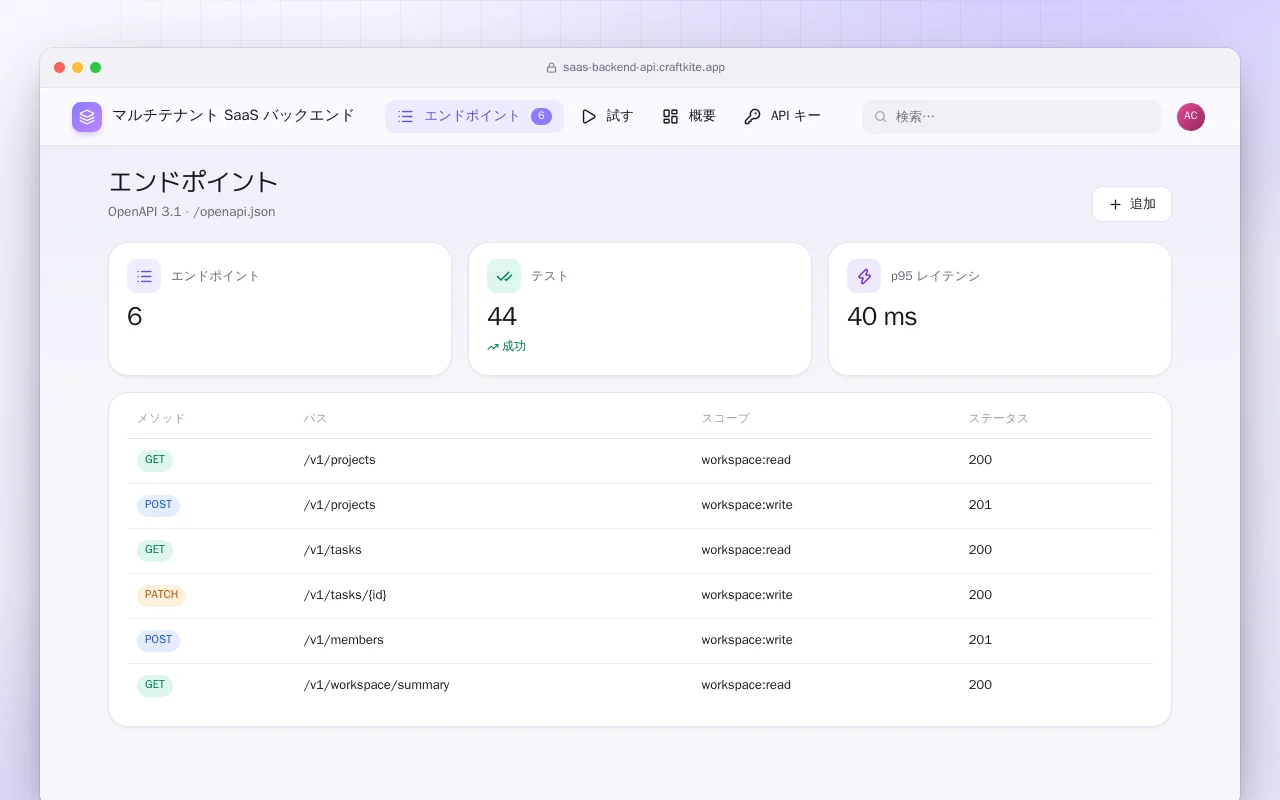Click the magnifier icon in the search box
Image resolution: width=1280 pixels, height=800 pixels.
pyautogui.click(x=881, y=117)
